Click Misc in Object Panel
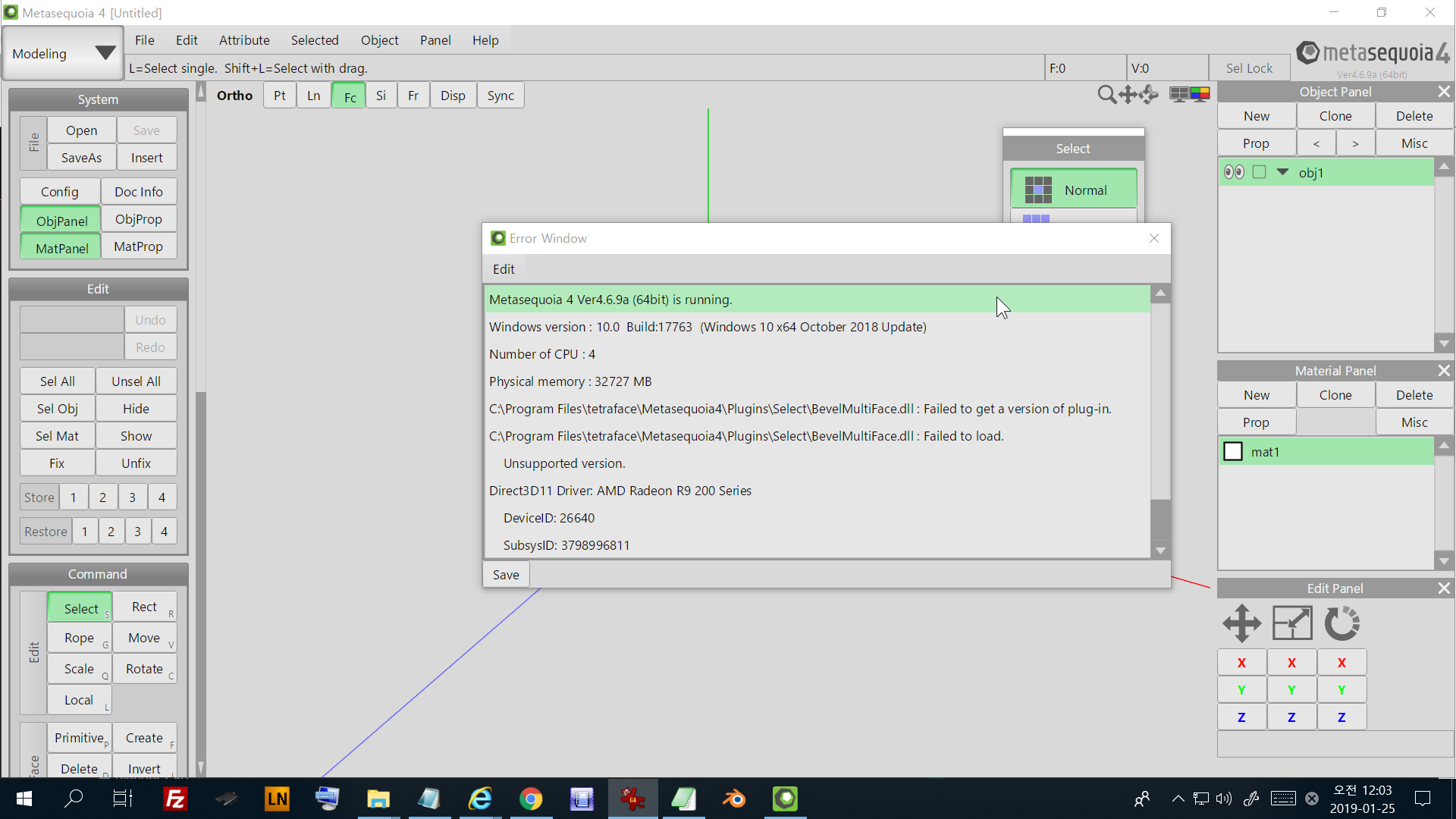Viewport: 1456px width, 819px height. tap(1414, 143)
